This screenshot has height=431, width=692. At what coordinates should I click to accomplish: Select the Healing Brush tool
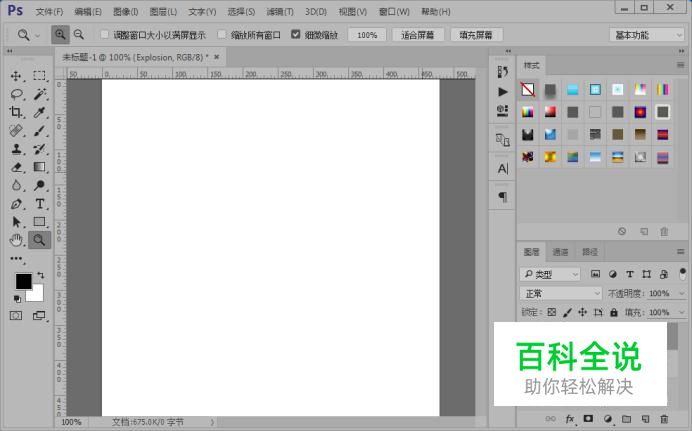(16, 131)
